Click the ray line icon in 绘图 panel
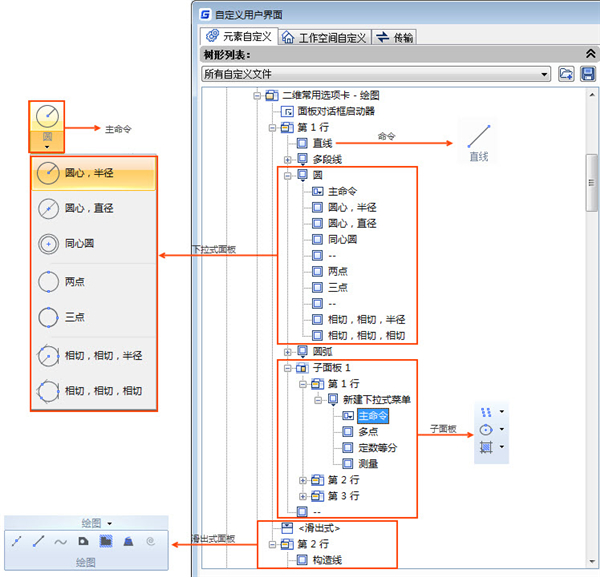The width and height of the screenshot is (600, 577). tap(38, 541)
